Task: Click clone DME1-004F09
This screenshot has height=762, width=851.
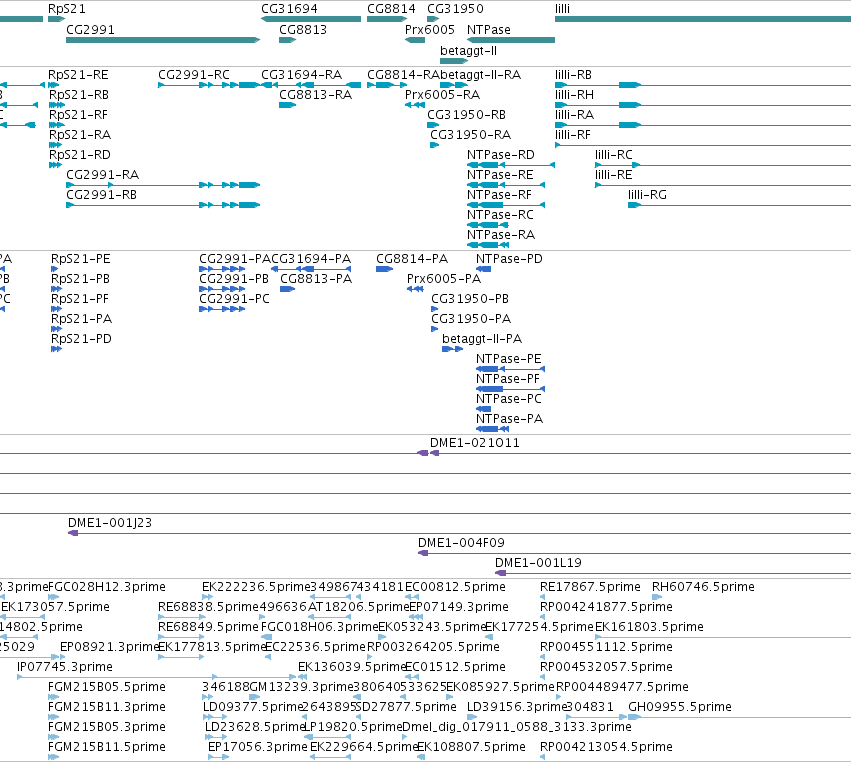Action: click(634, 553)
